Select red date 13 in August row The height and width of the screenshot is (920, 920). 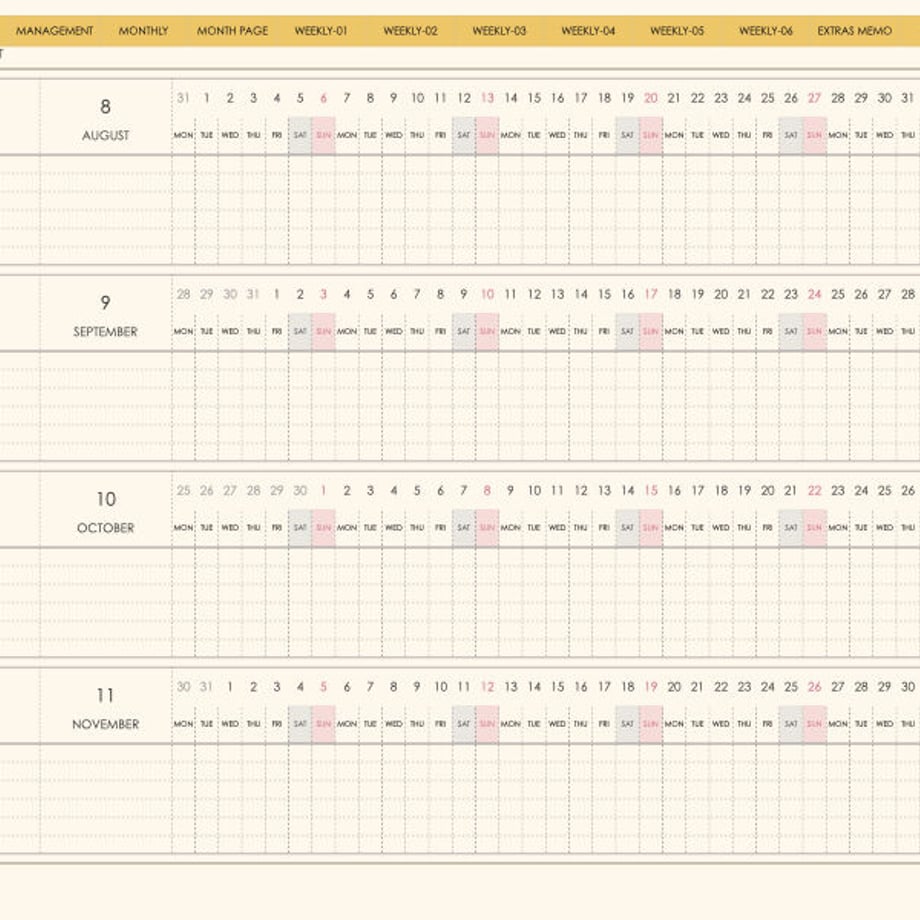(487, 98)
